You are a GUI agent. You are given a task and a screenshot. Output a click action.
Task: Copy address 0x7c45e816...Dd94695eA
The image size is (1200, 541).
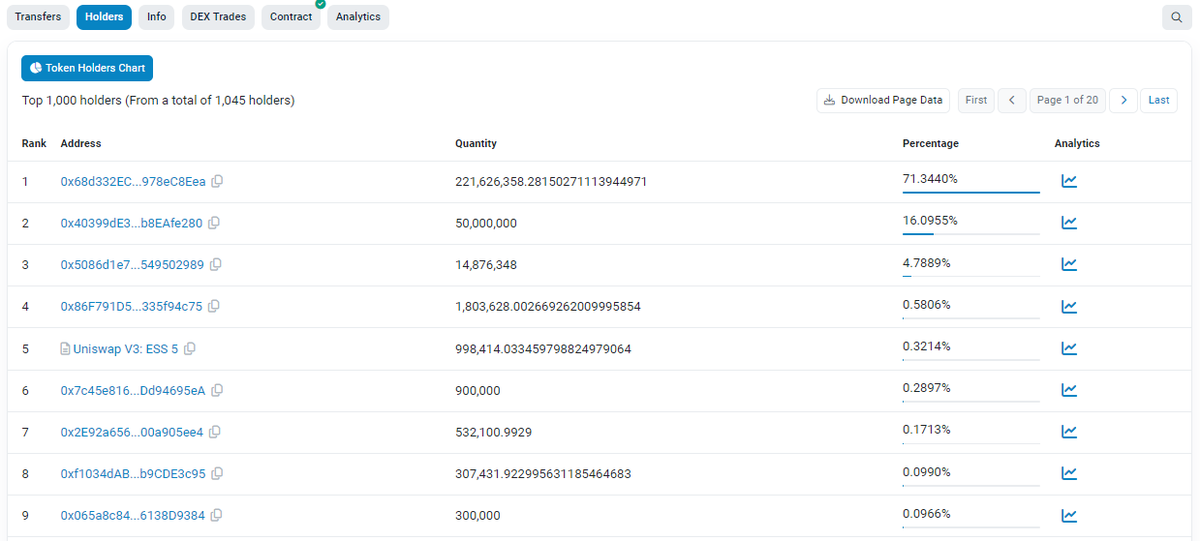pyautogui.click(x=217, y=390)
